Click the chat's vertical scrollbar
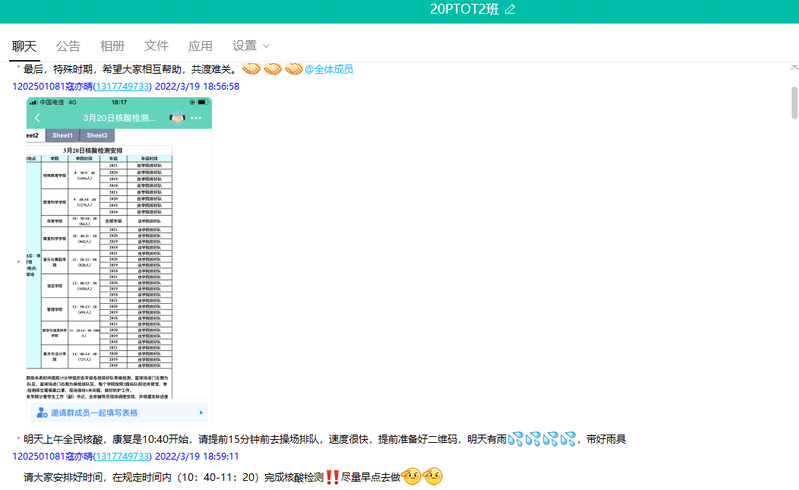Viewport: 799px width, 490px height. click(794, 100)
